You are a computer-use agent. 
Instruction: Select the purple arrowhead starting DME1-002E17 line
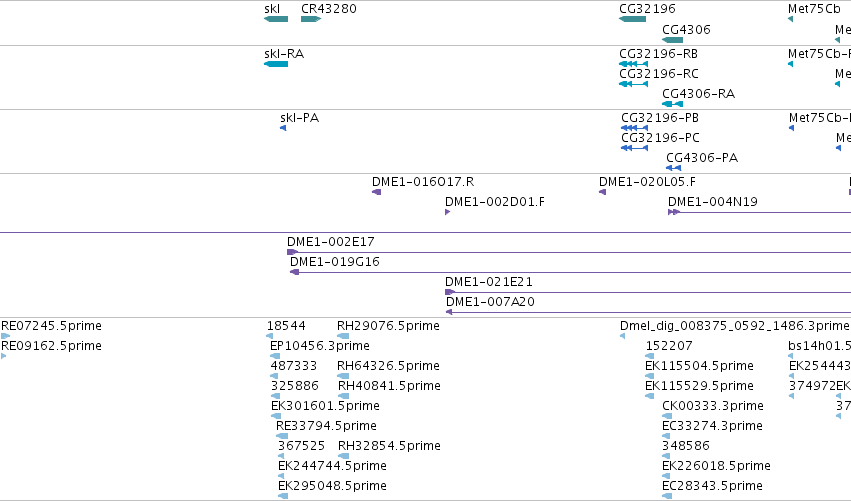point(293,252)
